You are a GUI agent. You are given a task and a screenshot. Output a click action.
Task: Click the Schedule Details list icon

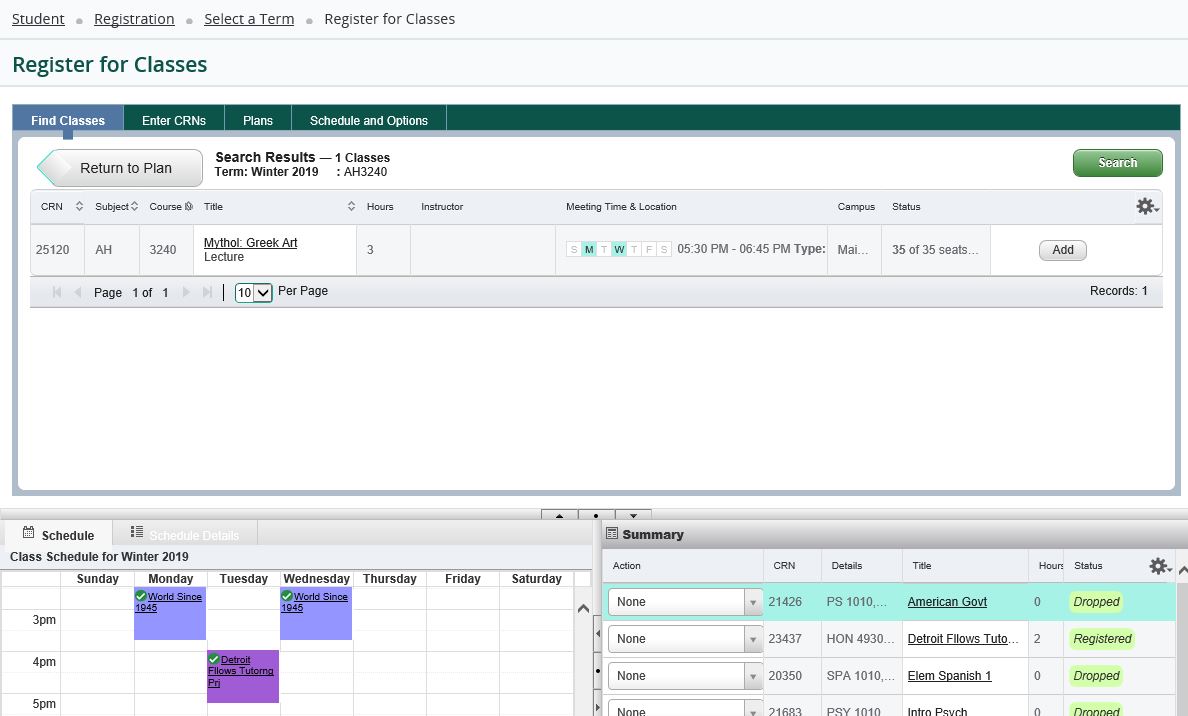[x=136, y=532]
